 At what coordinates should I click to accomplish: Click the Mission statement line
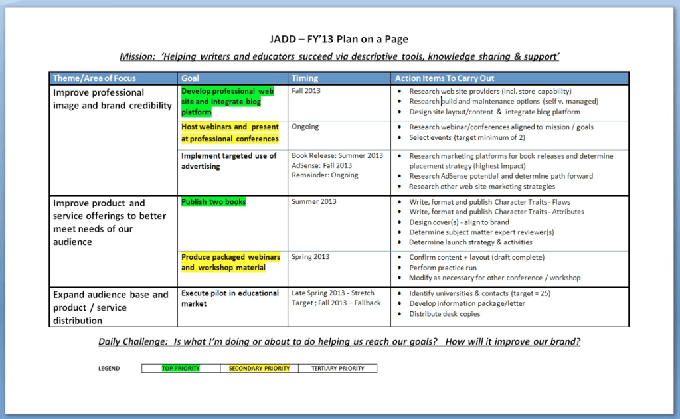pyautogui.click(x=338, y=57)
